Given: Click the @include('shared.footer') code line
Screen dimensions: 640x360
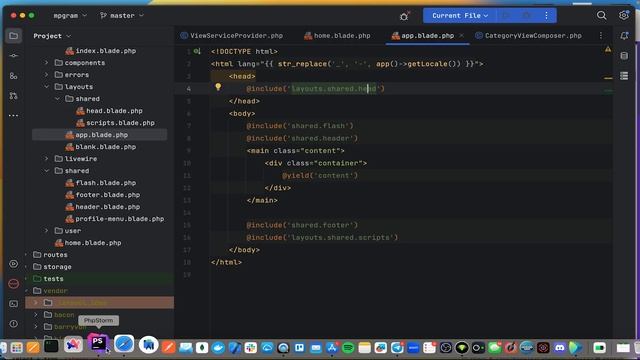Looking at the screenshot, I should coord(302,225).
